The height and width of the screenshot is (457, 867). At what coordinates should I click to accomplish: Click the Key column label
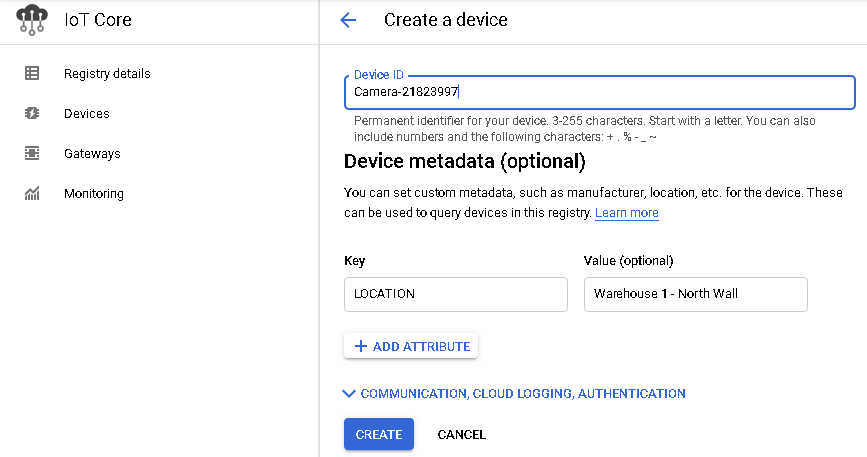[x=354, y=261]
